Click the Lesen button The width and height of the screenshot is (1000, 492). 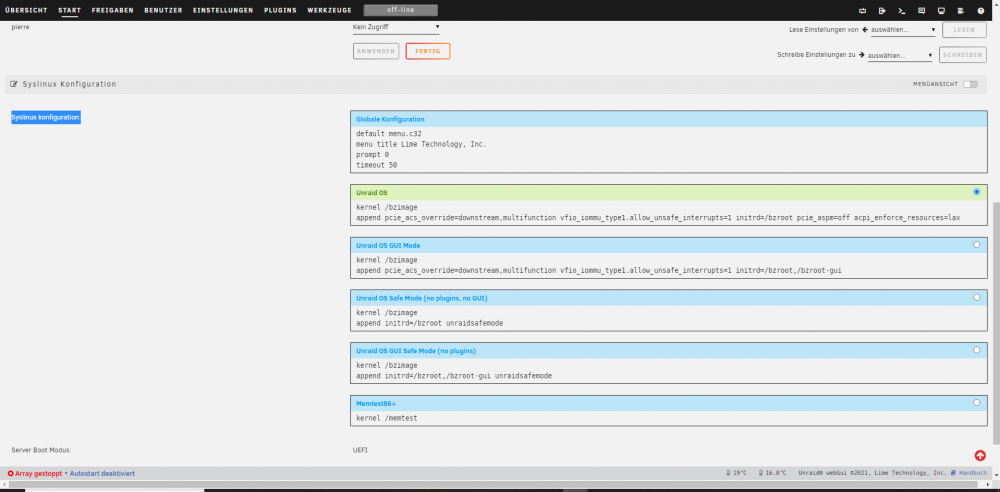964,30
